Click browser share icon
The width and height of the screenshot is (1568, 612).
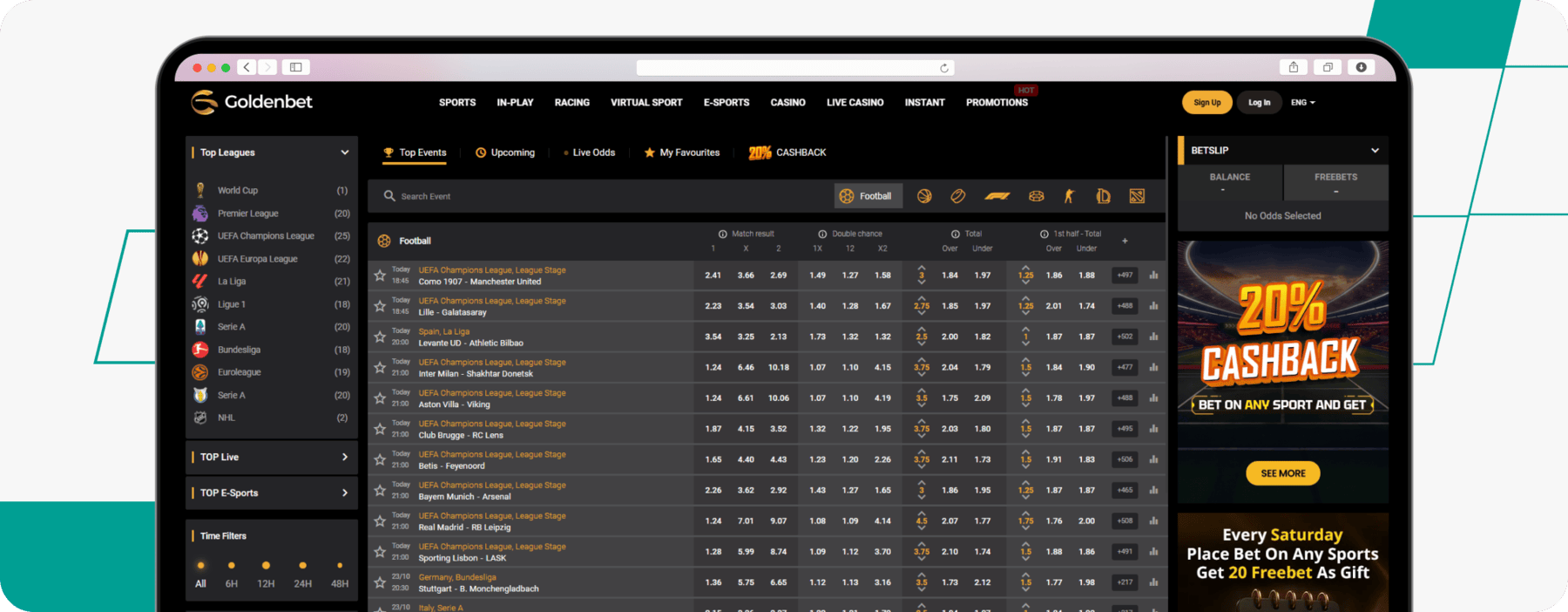1294,67
